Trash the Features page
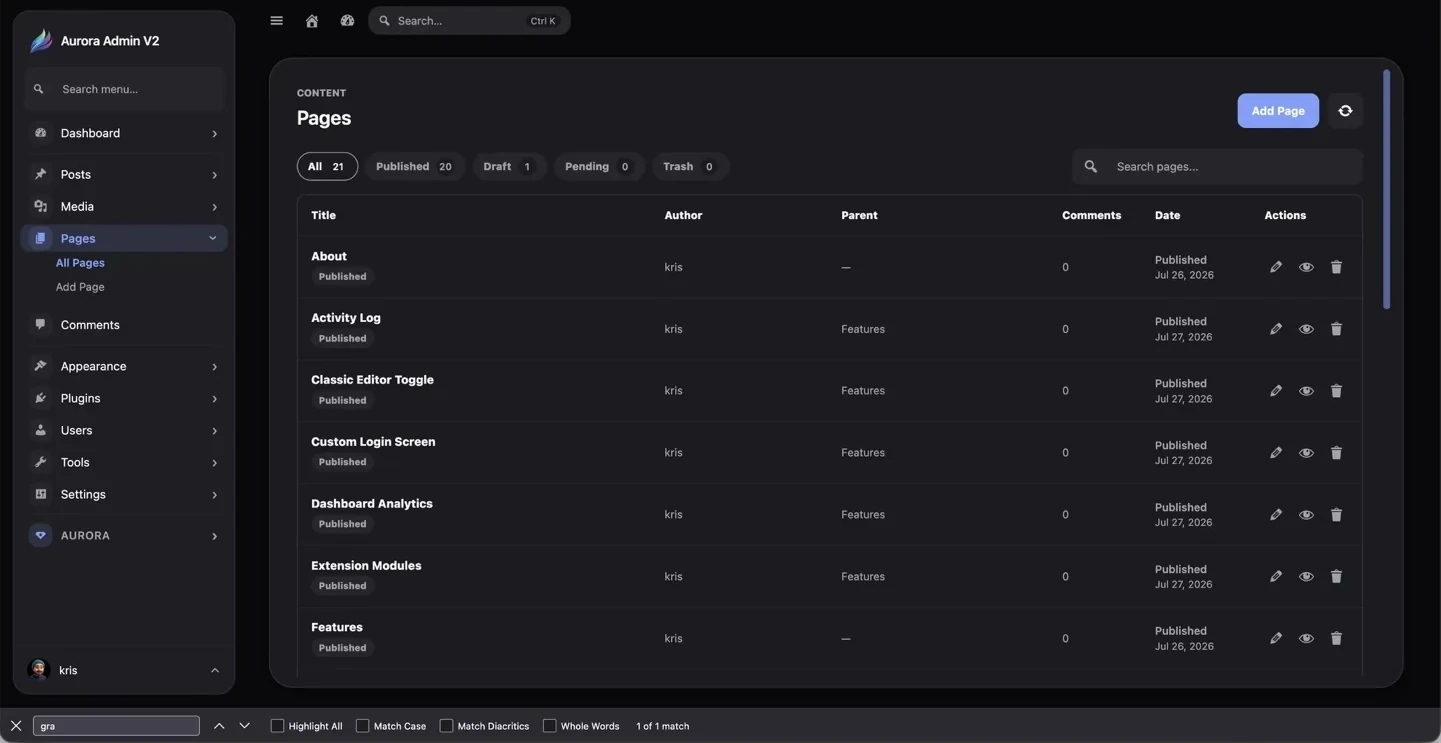Image resolution: width=1441 pixels, height=743 pixels. click(x=1336, y=639)
